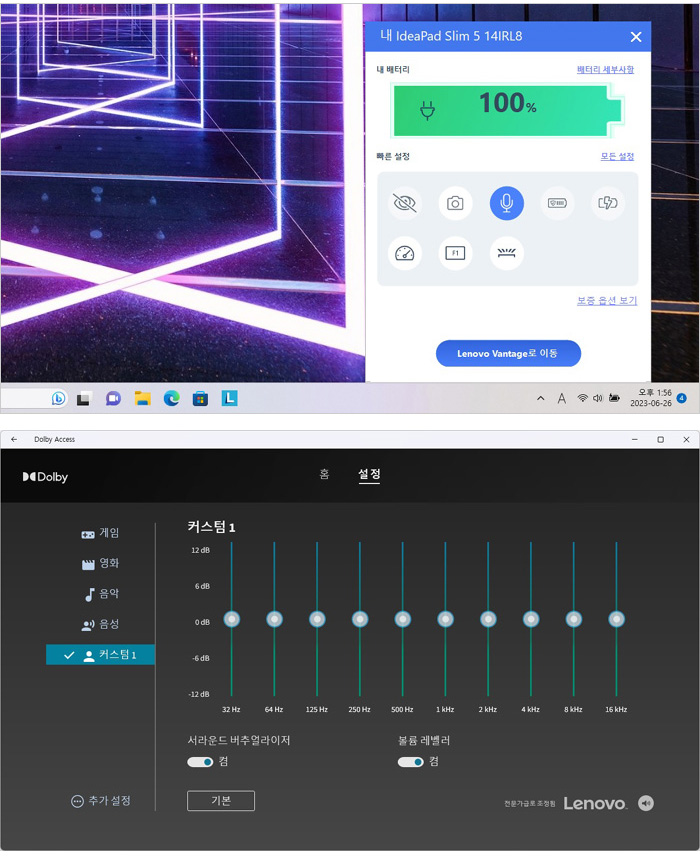
Task: Toggle the F1 function key lock setting
Action: coord(455,253)
